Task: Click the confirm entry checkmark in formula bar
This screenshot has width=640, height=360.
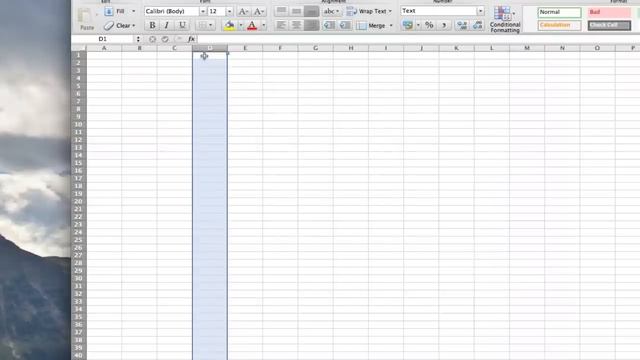Action: point(165,39)
